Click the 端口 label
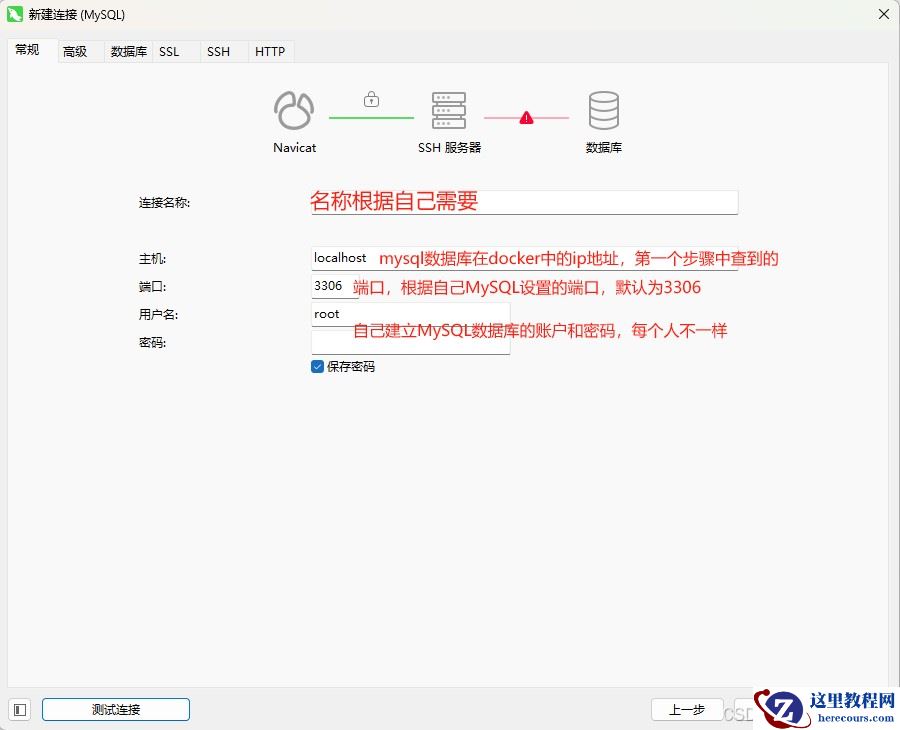 tap(152, 286)
